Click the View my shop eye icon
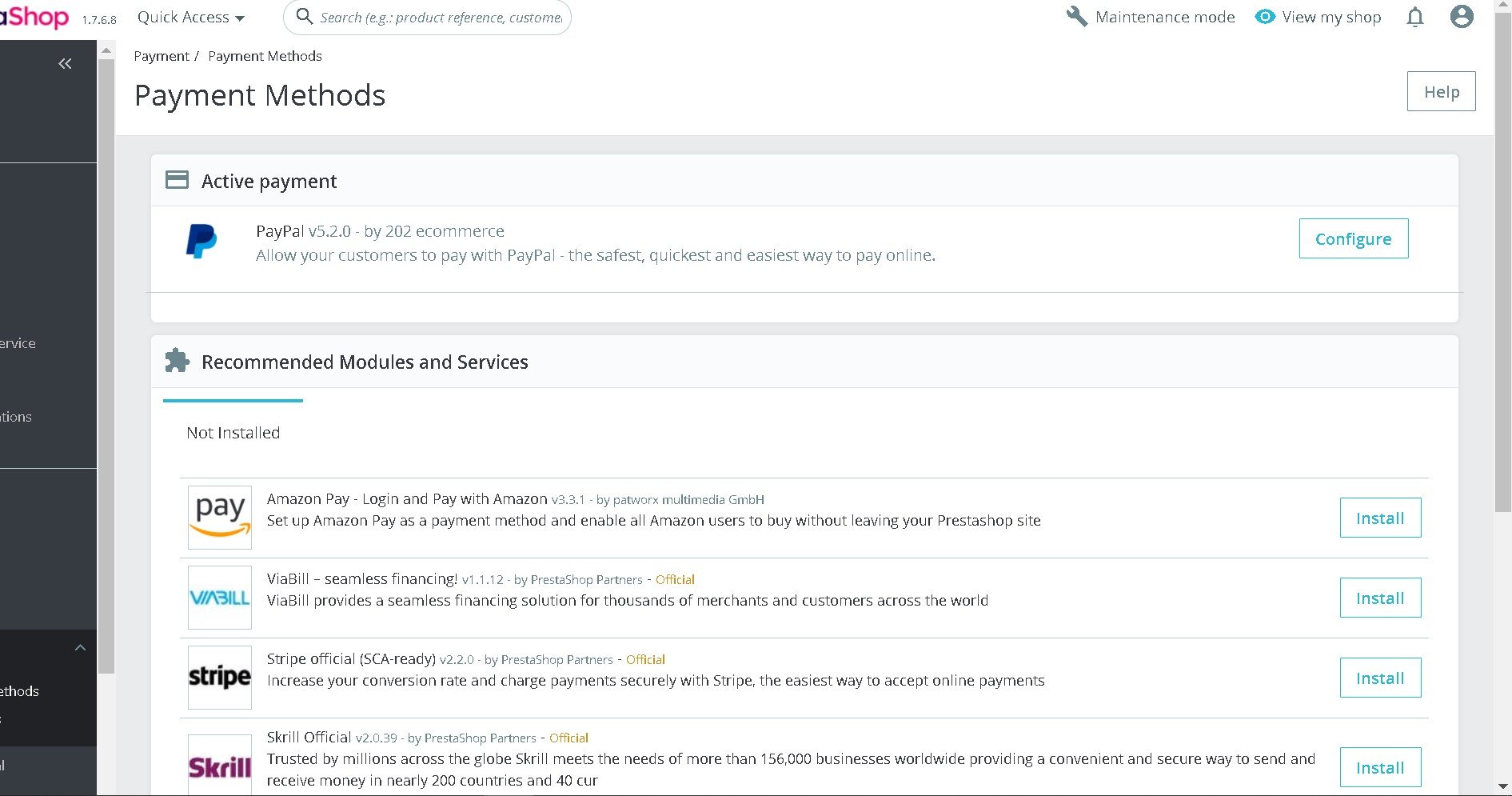Viewport: 1512px width, 796px height. 1264,17
